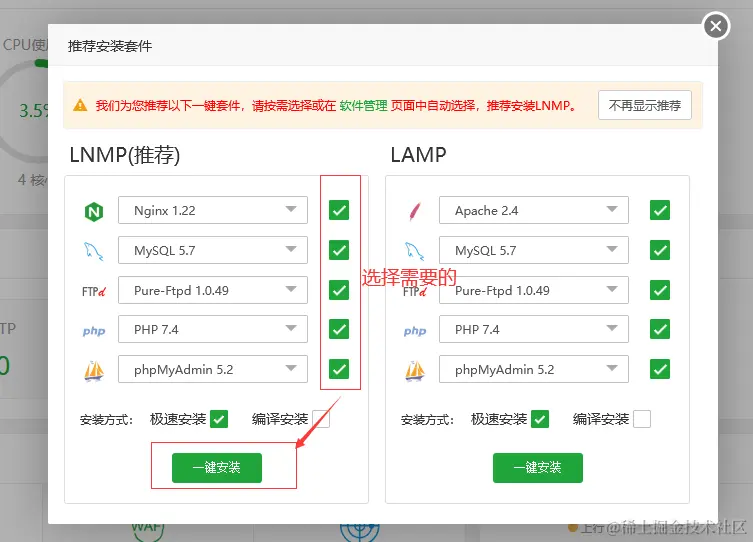Click the php icon in LNMP column
This screenshot has width=753, height=542.
click(94, 331)
